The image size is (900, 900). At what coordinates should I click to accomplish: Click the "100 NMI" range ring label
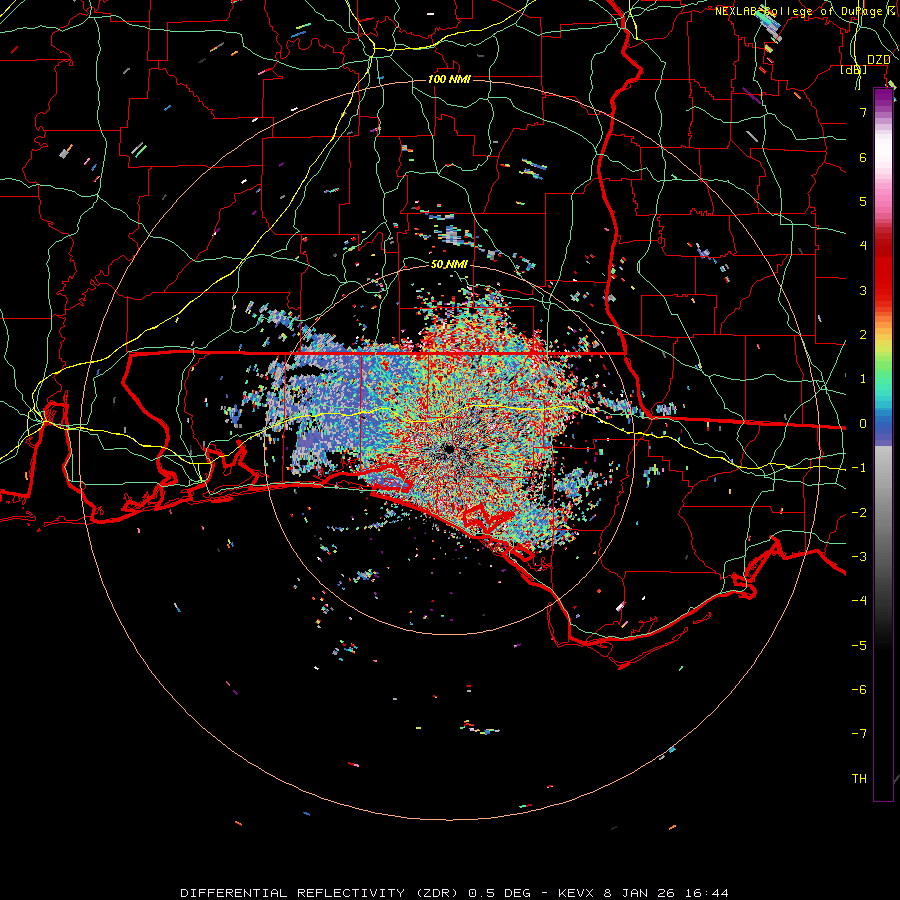(x=449, y=79)
